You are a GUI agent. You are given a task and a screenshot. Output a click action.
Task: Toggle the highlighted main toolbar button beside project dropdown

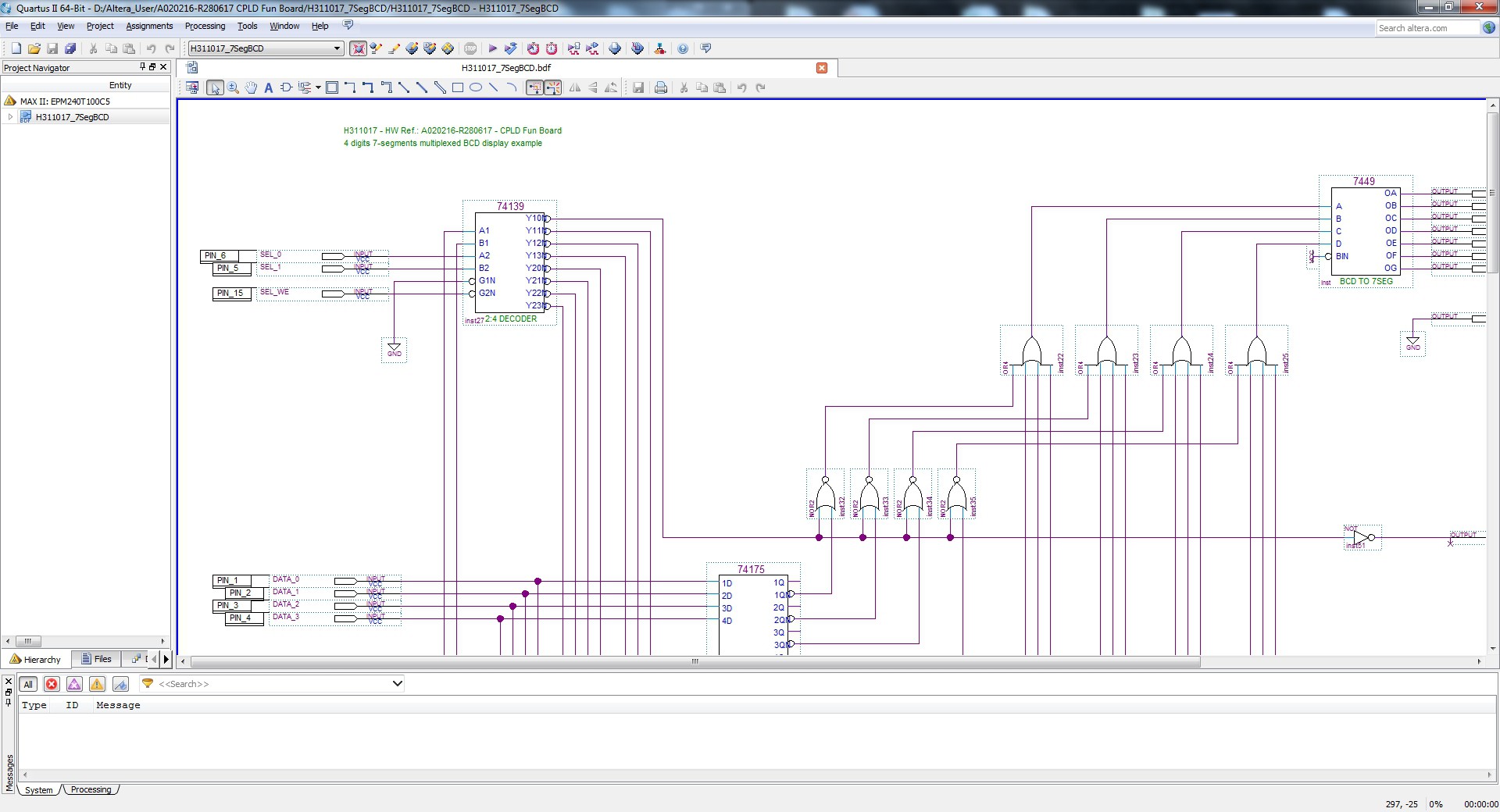tap(358, 48)
